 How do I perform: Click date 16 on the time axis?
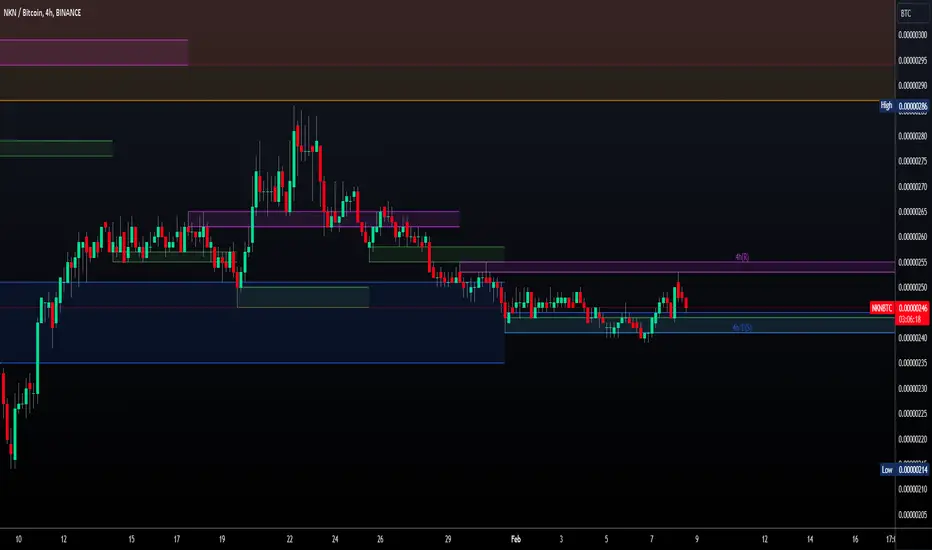[855, 539]
